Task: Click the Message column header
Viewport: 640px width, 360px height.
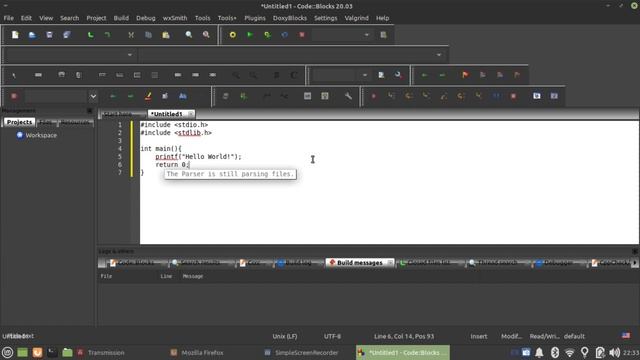Action: pos(193,276)
